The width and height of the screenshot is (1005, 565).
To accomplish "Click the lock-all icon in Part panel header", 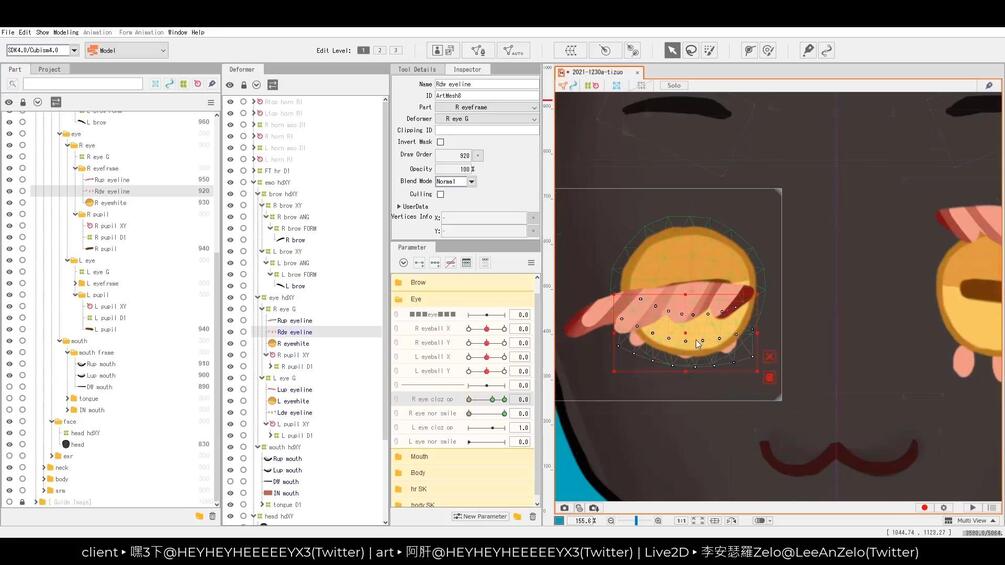I will pos(23,102).
